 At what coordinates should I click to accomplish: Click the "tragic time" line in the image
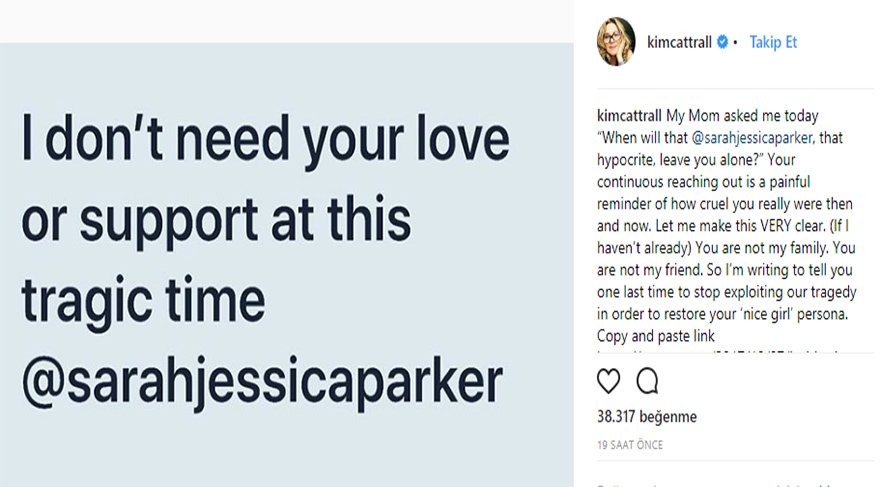coord(143,298)
